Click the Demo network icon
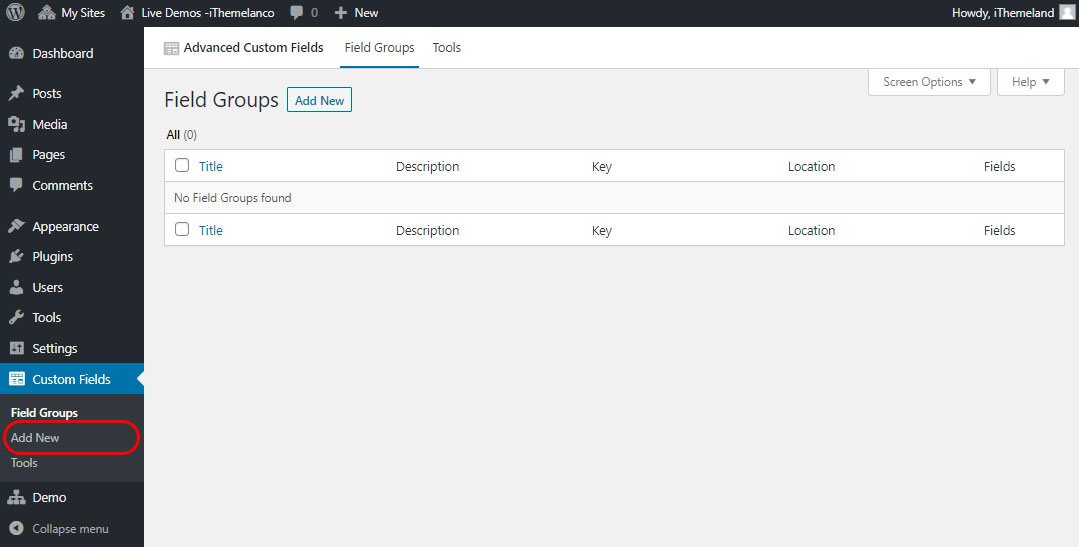The height and width of the screenshot is (547, 1079). pos(17,497)
